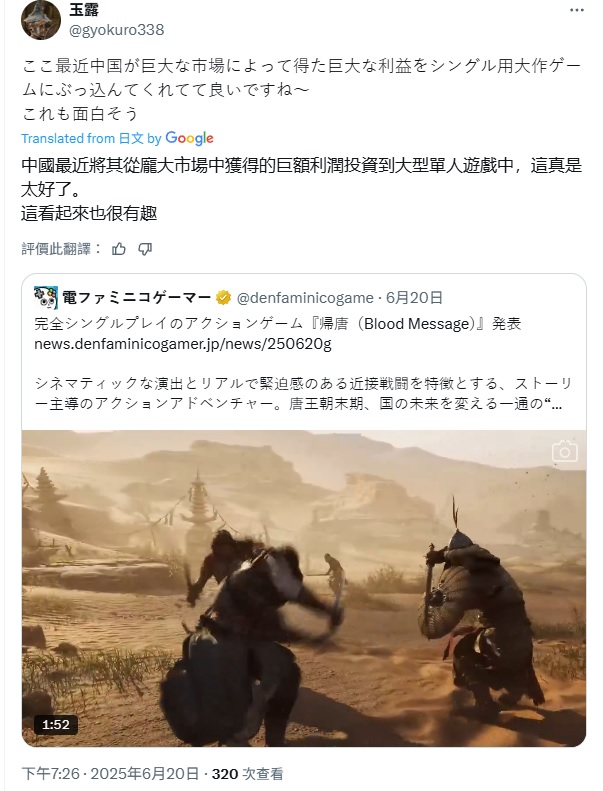The image size is (603, 791).
Task: Play the Blood Message video thumbnail
Action: [304, 588]
